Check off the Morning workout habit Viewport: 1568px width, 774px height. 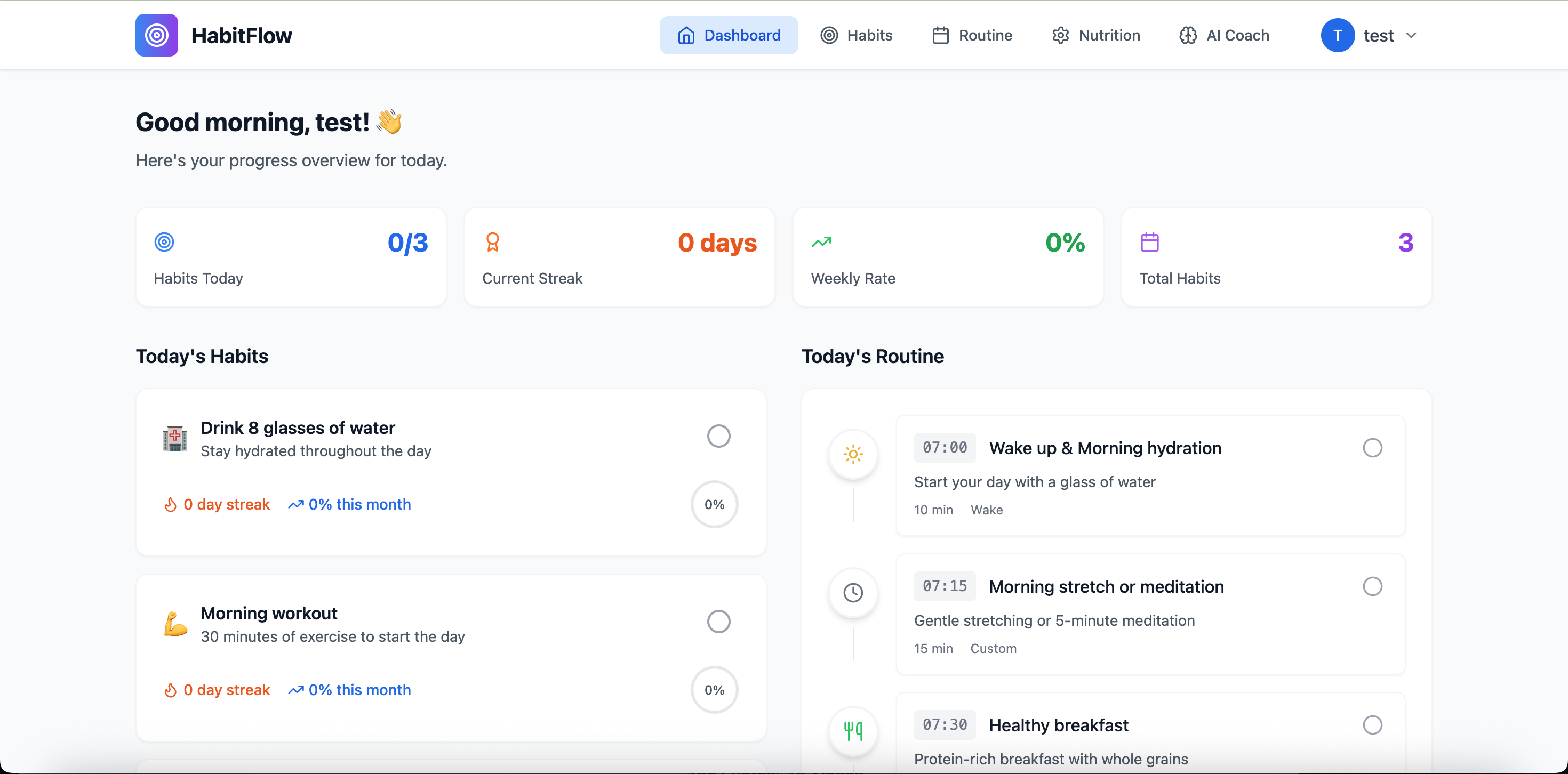(x=718, y=622)
